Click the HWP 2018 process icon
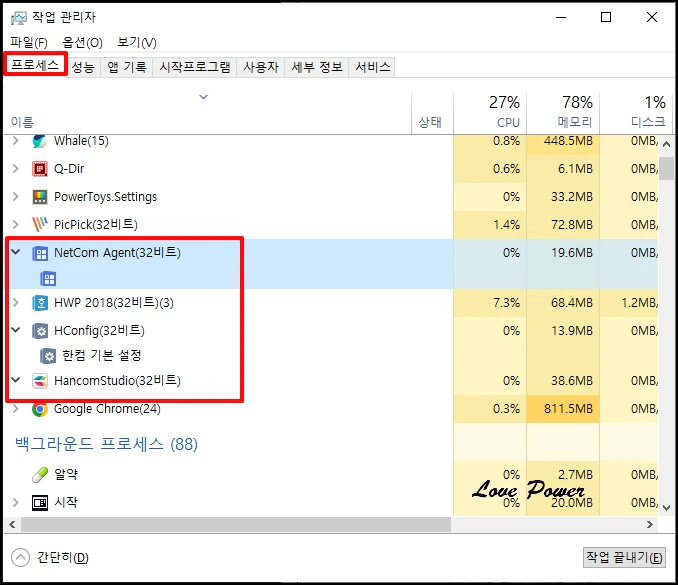 pos(40,303)
